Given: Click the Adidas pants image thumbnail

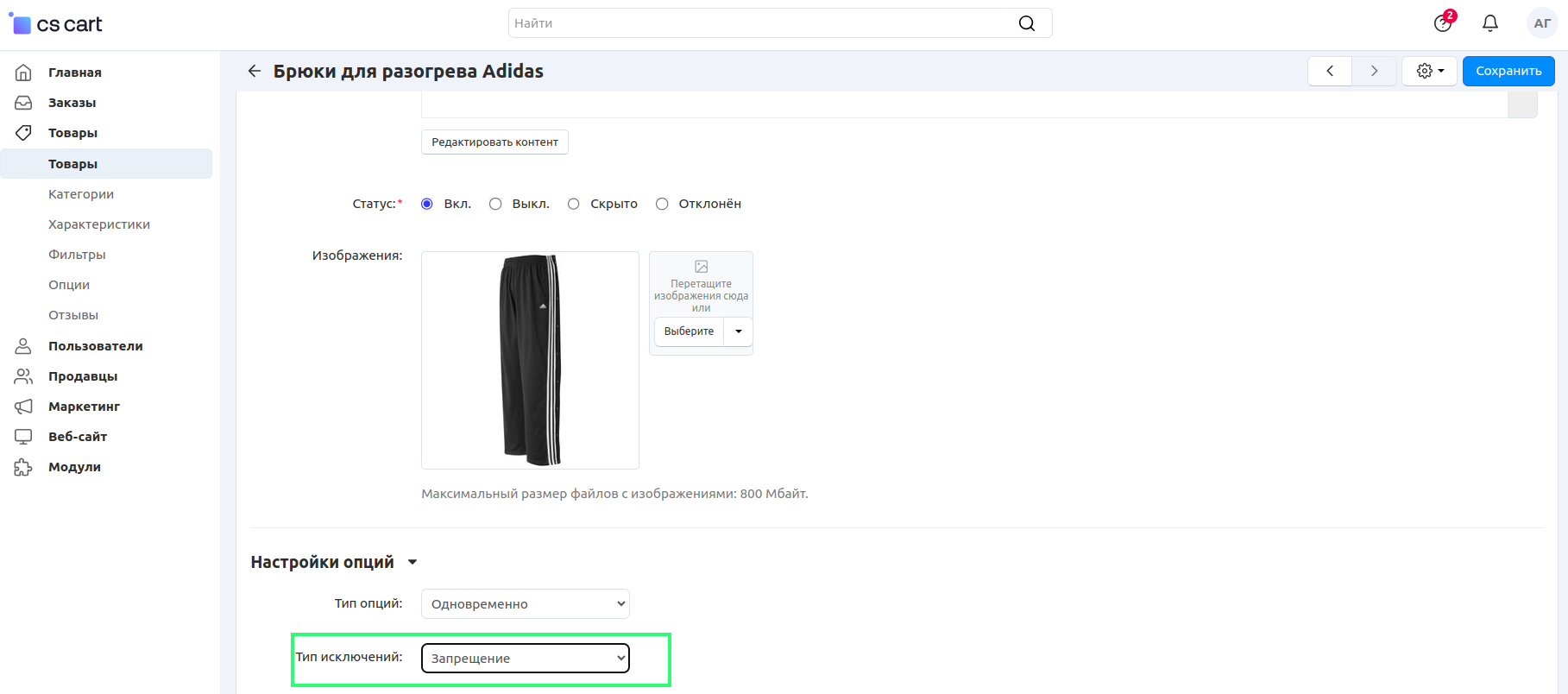Looking at the screenshot, I should (530, 360).
